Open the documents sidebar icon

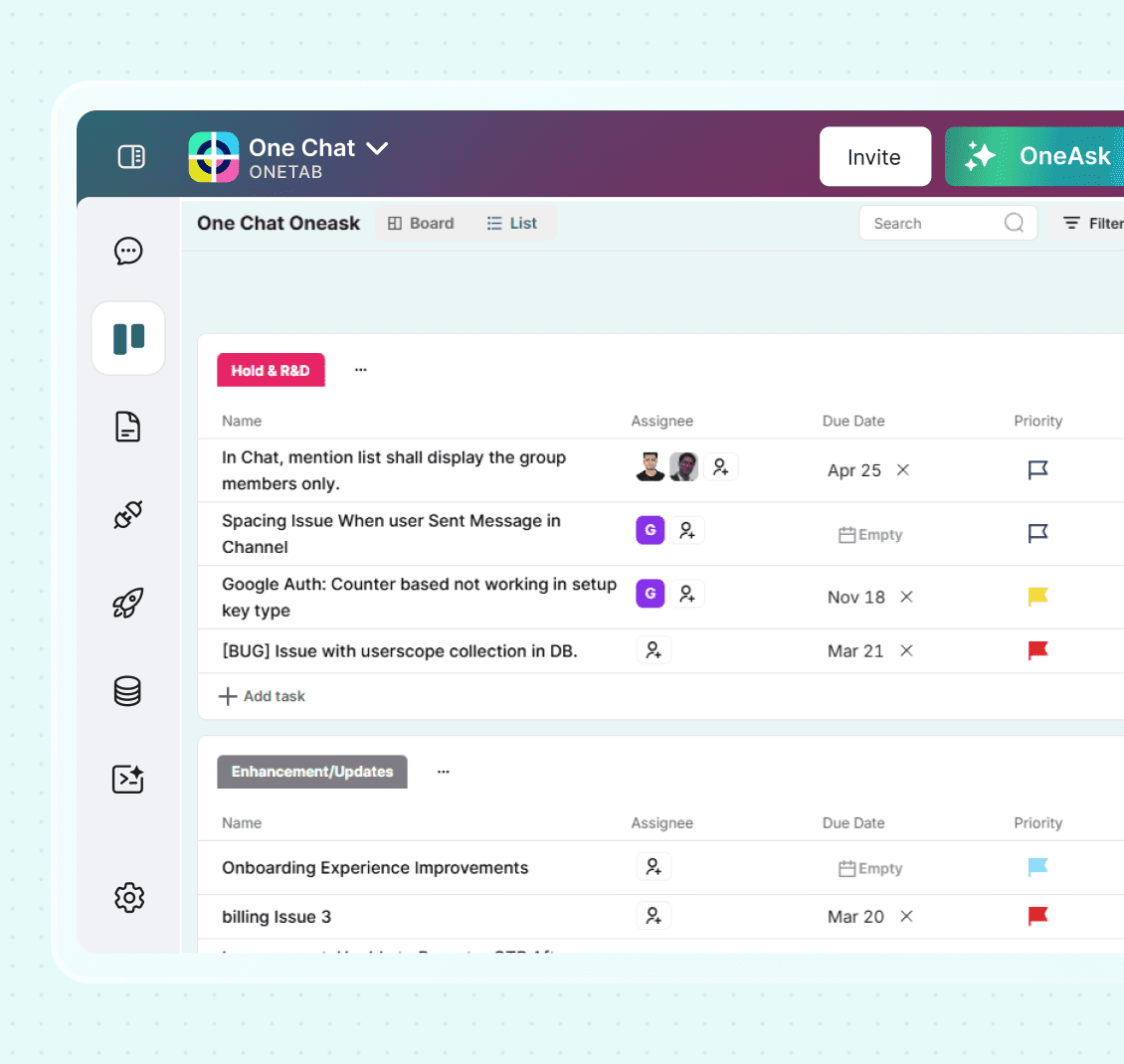[x=128, y=427]
